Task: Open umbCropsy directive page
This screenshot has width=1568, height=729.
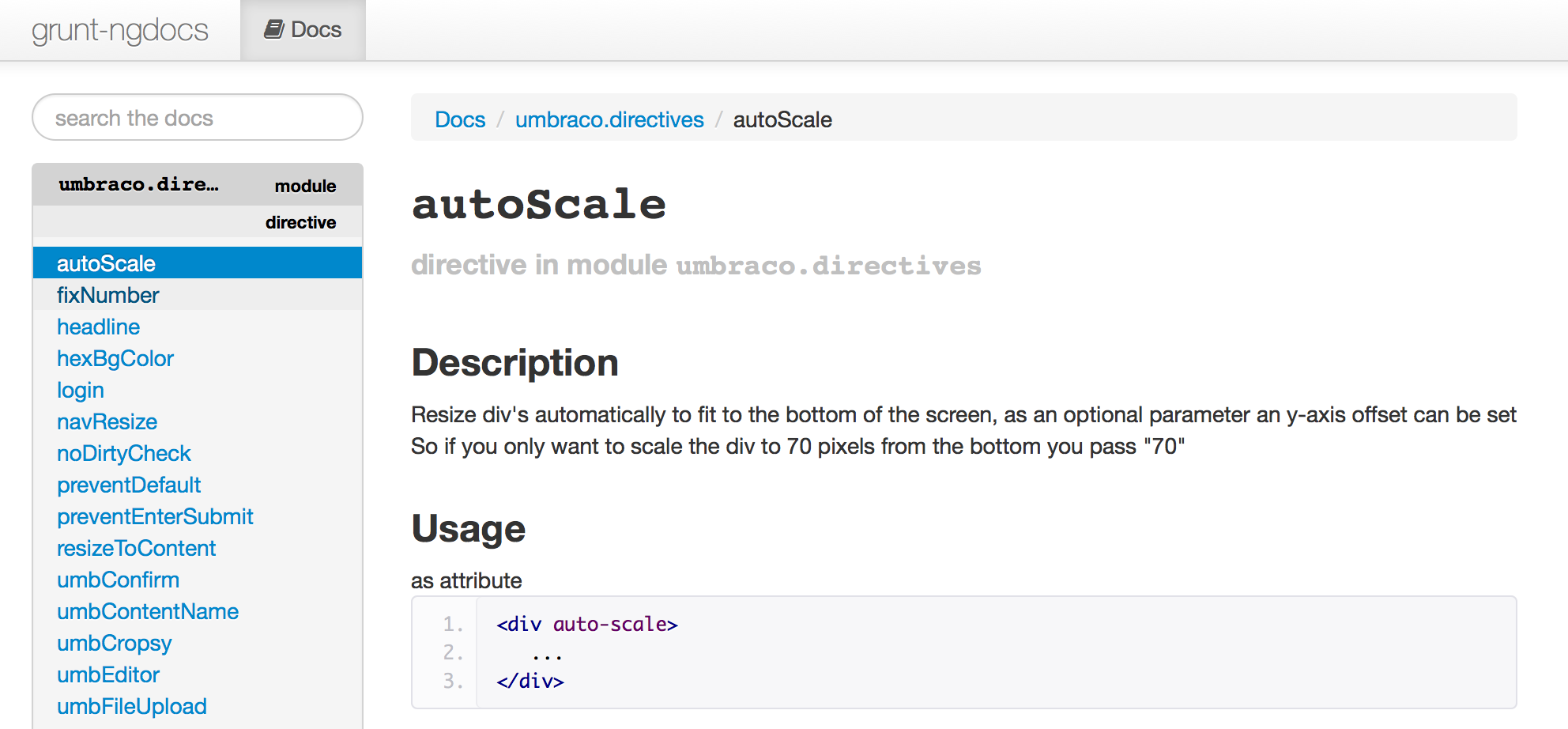Action: 115,643
